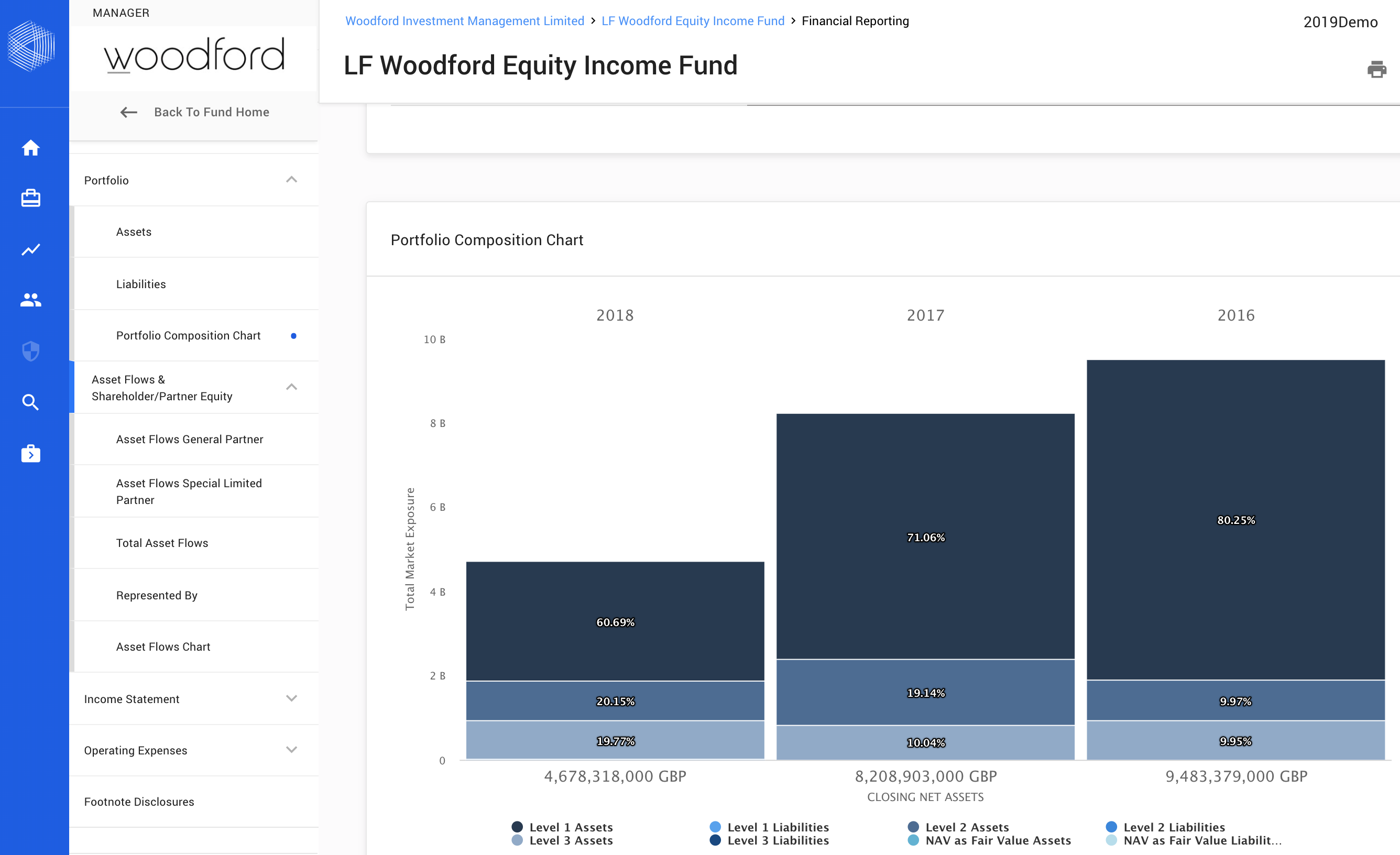Select Asset Flows Chart menu item

(196, 646)
